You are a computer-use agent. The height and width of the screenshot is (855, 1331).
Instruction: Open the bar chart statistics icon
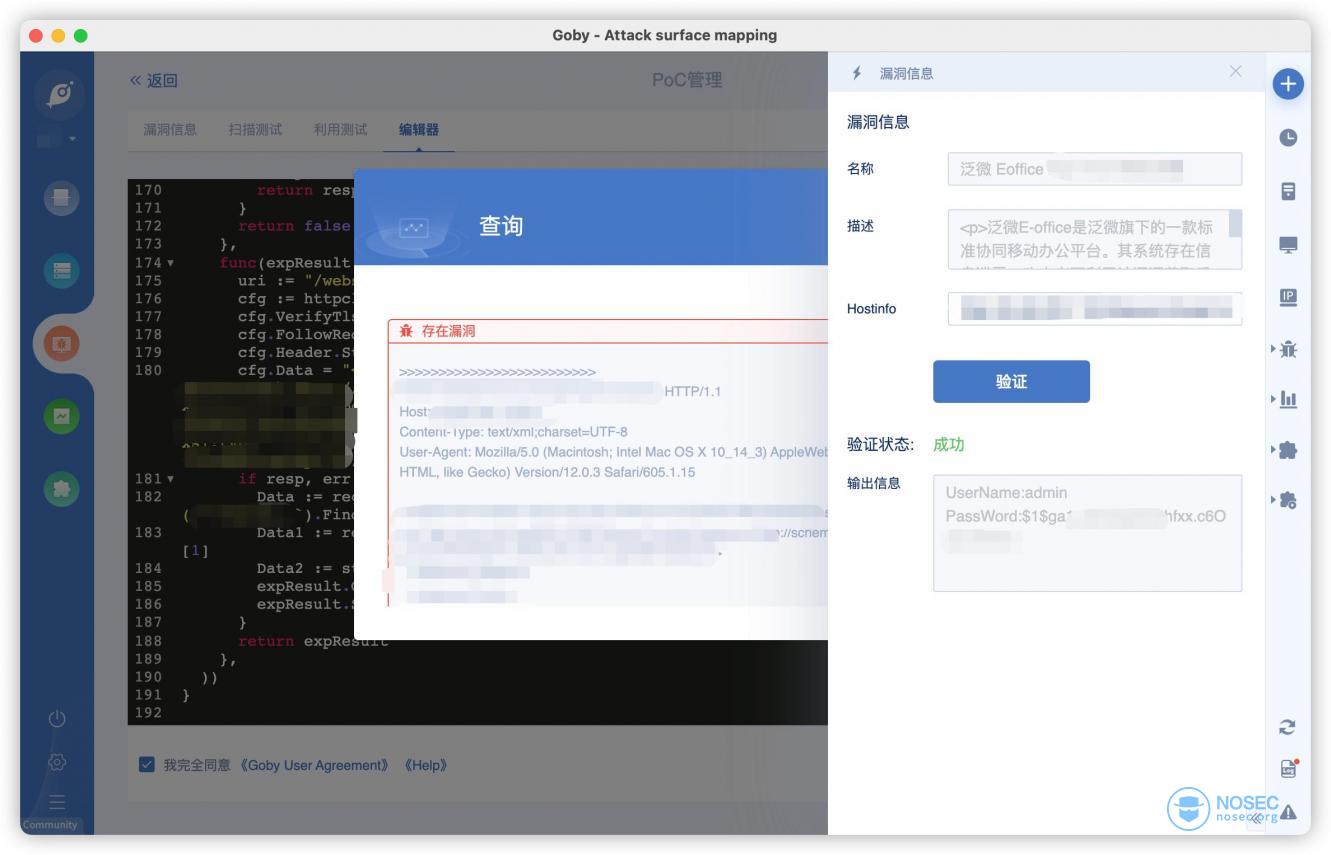pos(1289,399)
